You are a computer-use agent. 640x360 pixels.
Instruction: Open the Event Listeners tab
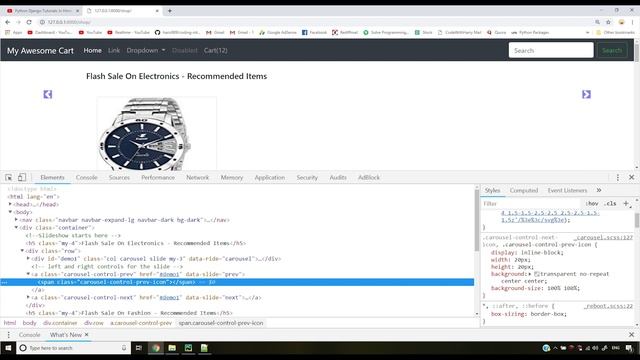567,190
